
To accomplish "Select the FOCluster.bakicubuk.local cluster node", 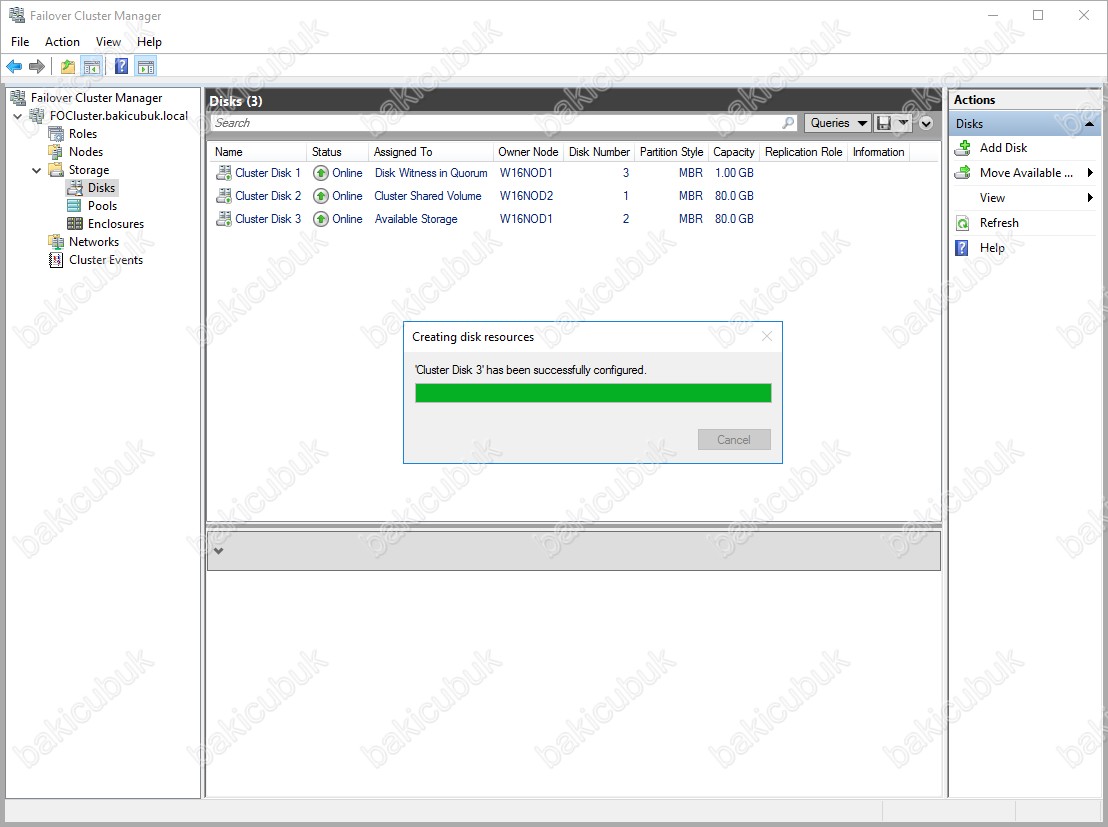I will click(x=119, y=116).
